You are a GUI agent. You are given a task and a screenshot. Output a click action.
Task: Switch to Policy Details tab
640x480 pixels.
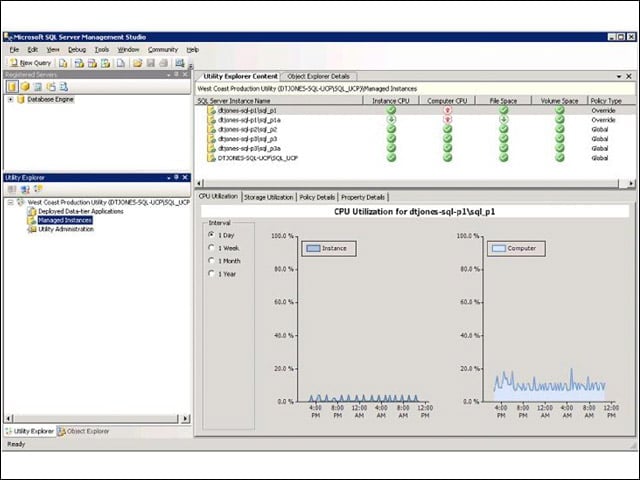(x=317, y=197)
